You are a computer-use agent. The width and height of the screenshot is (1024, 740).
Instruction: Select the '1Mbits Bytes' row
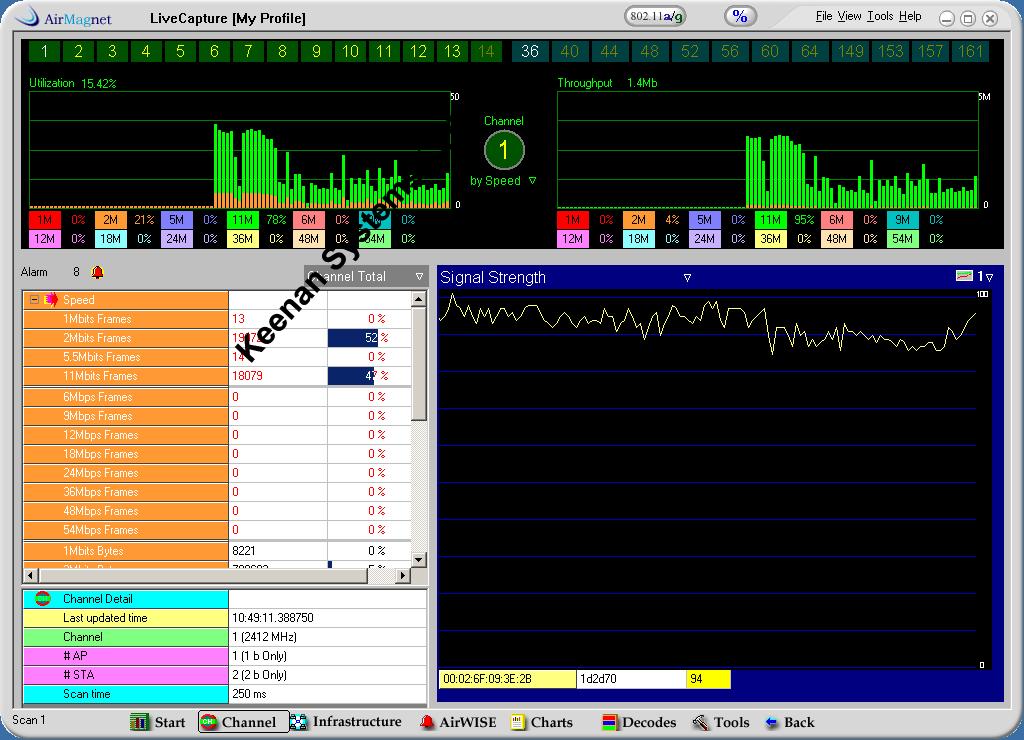click(217, 551)
